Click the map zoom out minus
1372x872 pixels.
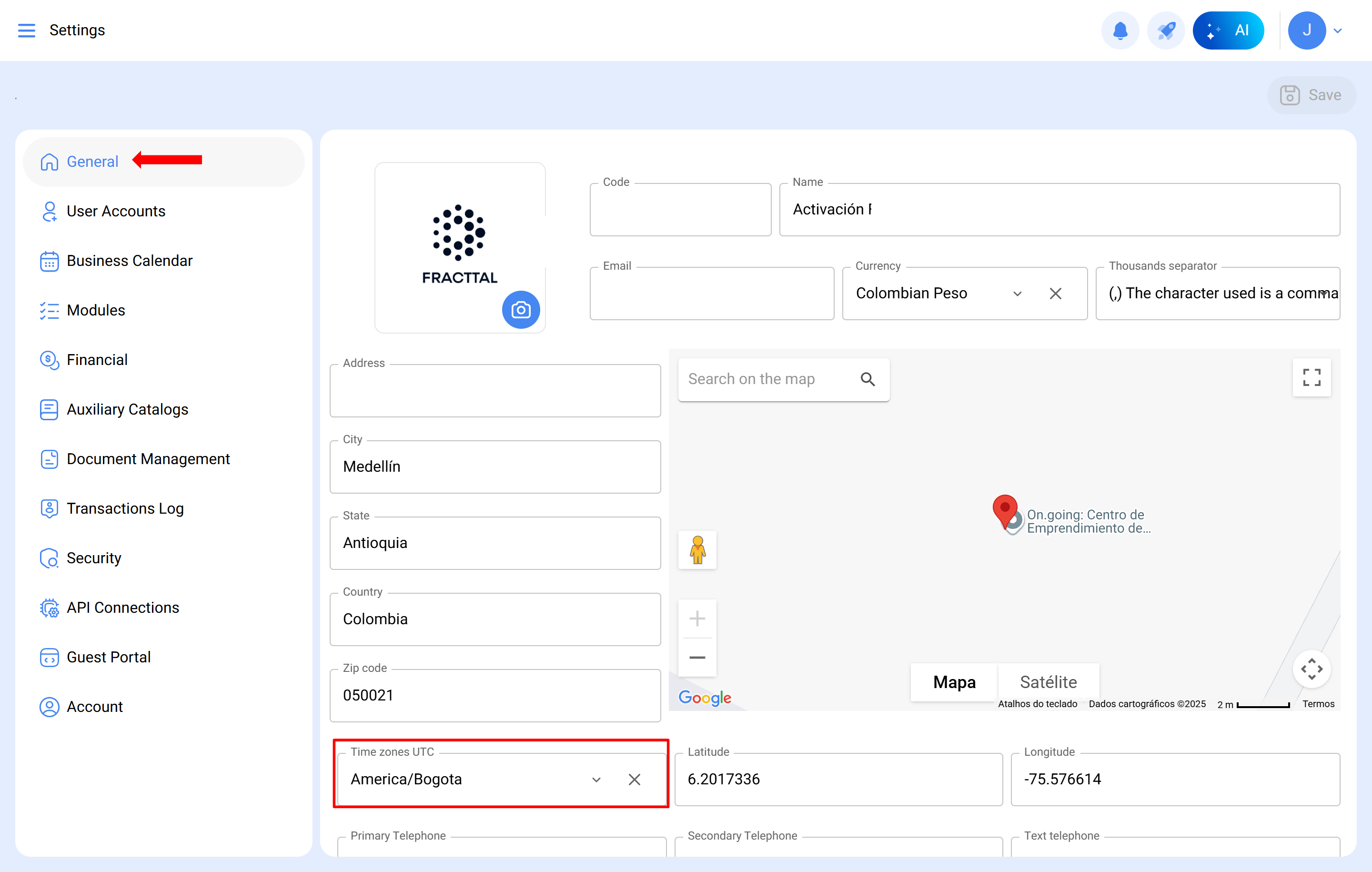(697, 657)
